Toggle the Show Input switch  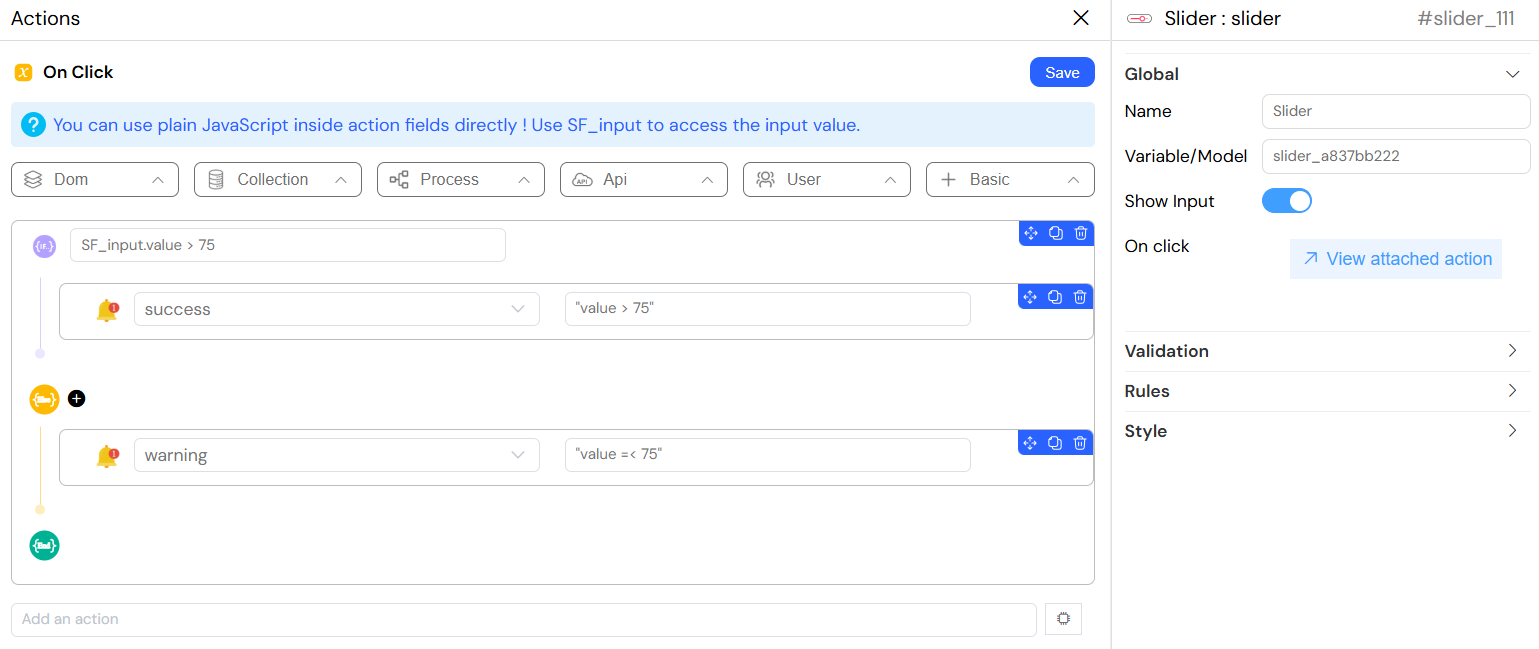click(x=1286, y=201)
